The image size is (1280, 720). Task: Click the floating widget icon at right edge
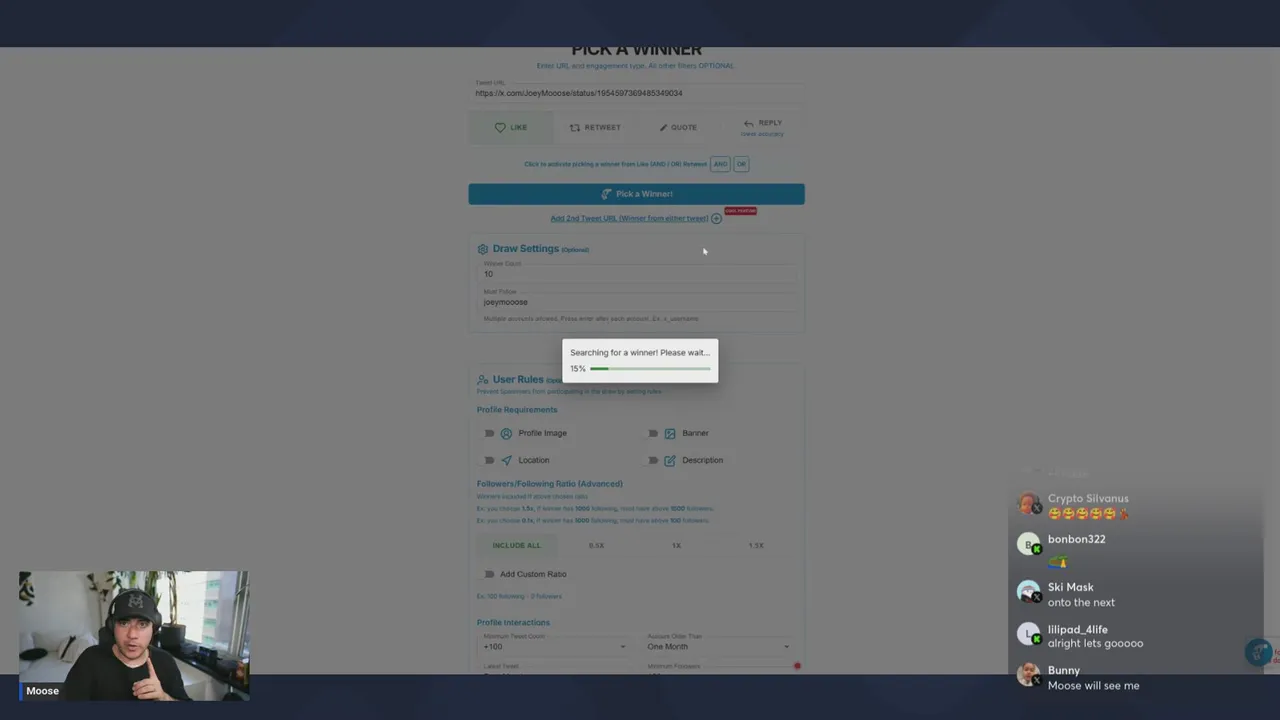[1258, 652]
